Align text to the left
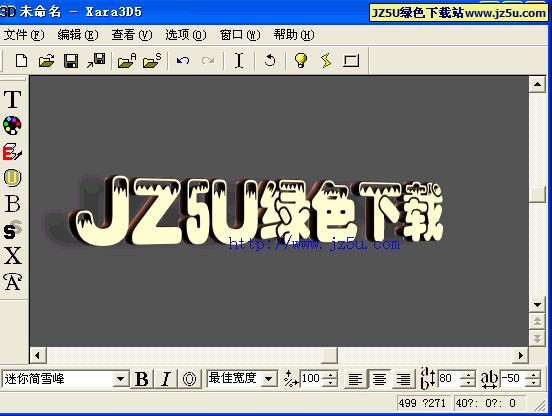The image size is (552, 416). coord(355,379)
